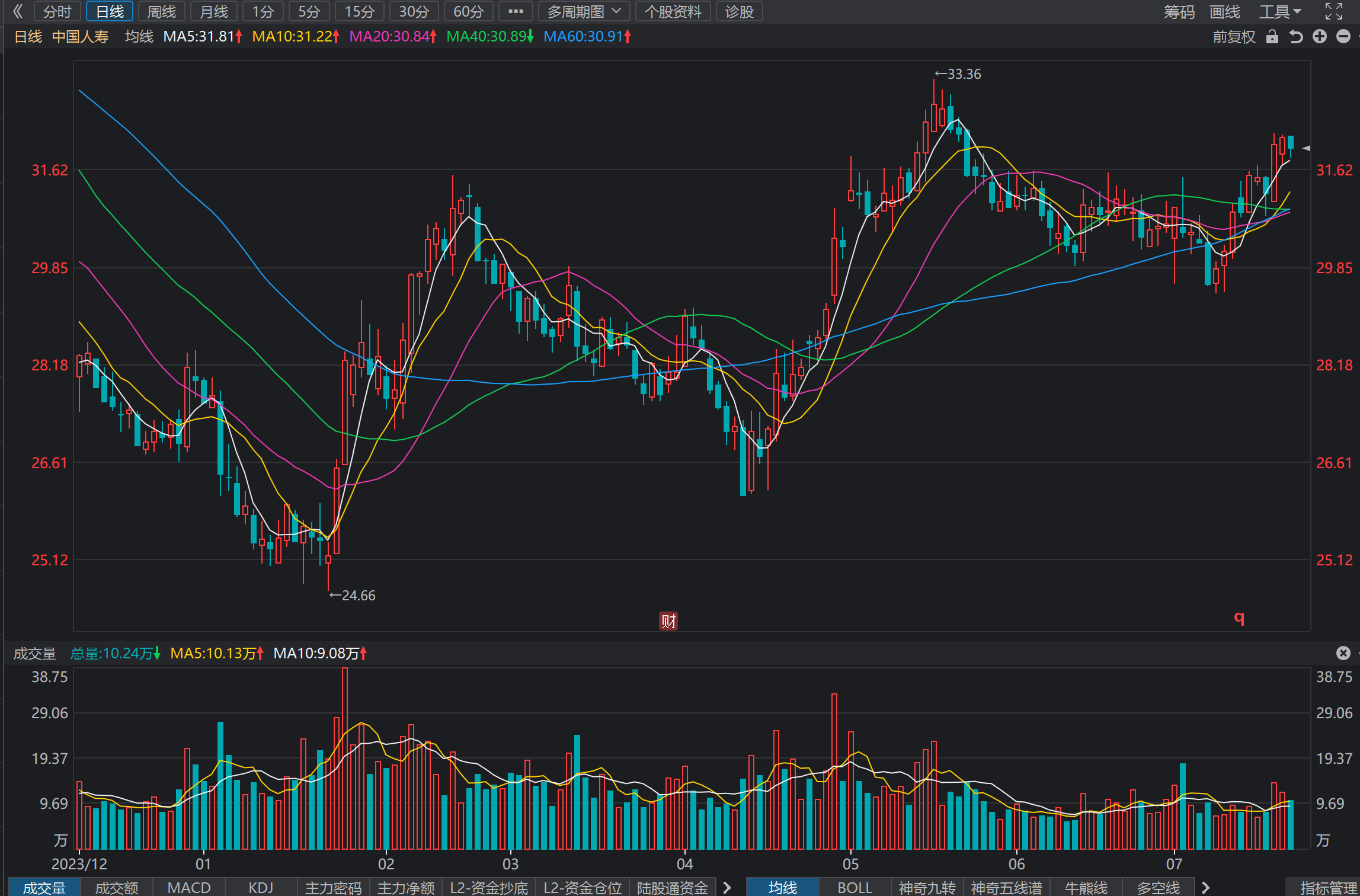Activate 画线 drawing tools
The height and width of the screenshot is (896, 1360).
(1225, 11)
